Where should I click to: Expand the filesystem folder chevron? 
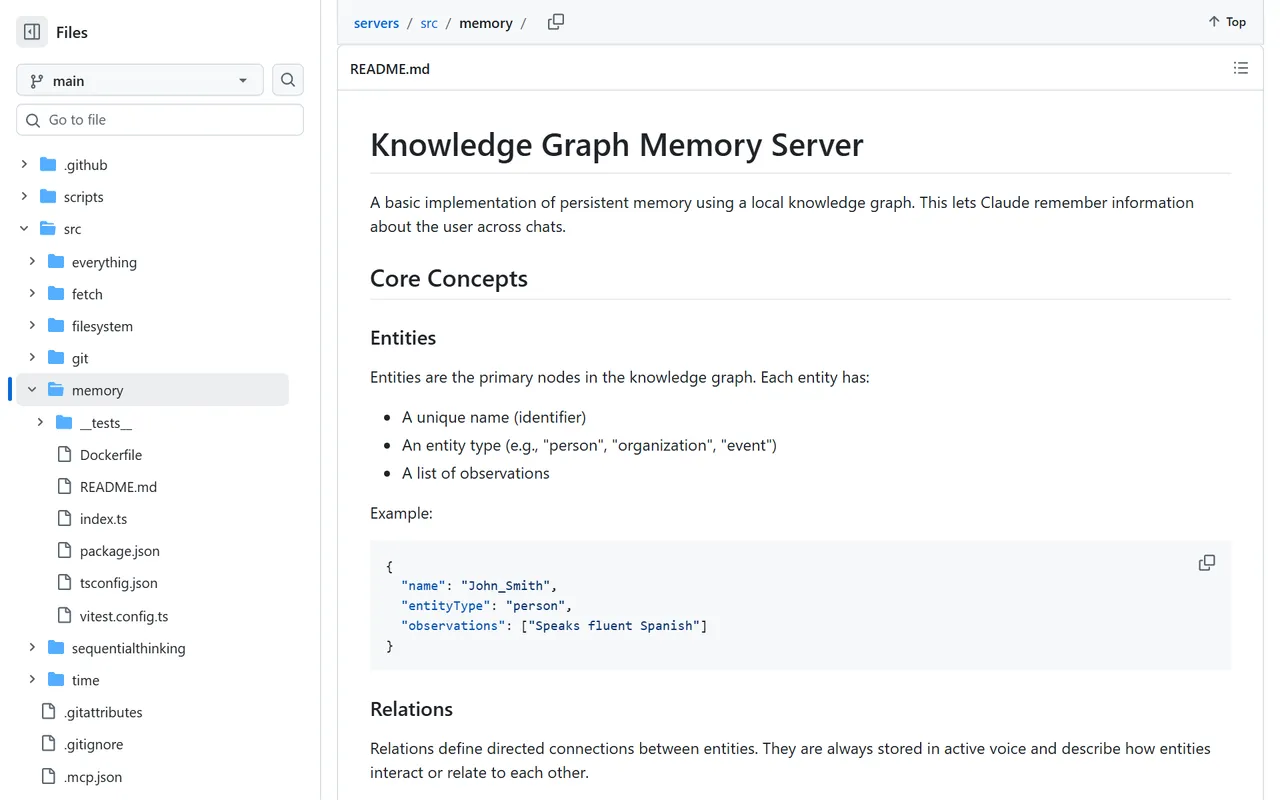[x=32, y=325]
